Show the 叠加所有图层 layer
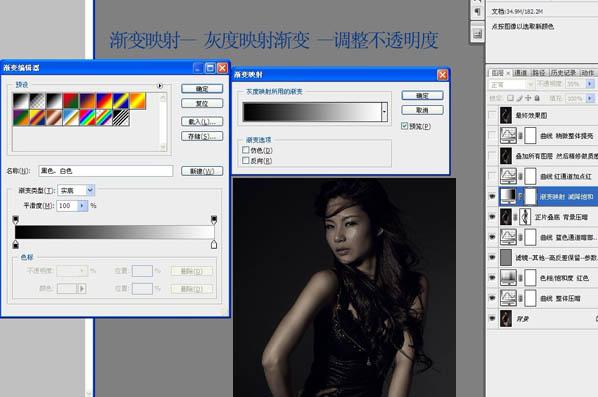 click(493, 156)
